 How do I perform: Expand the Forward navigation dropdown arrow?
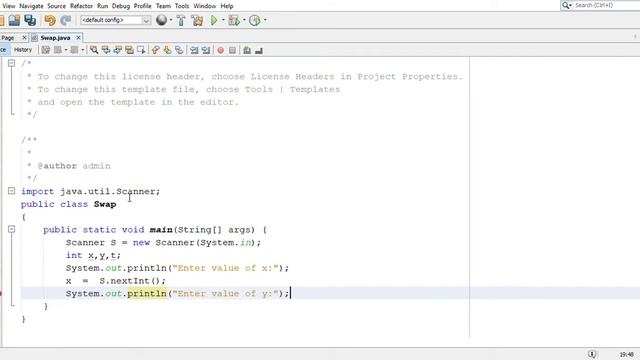tap(82, 50)
